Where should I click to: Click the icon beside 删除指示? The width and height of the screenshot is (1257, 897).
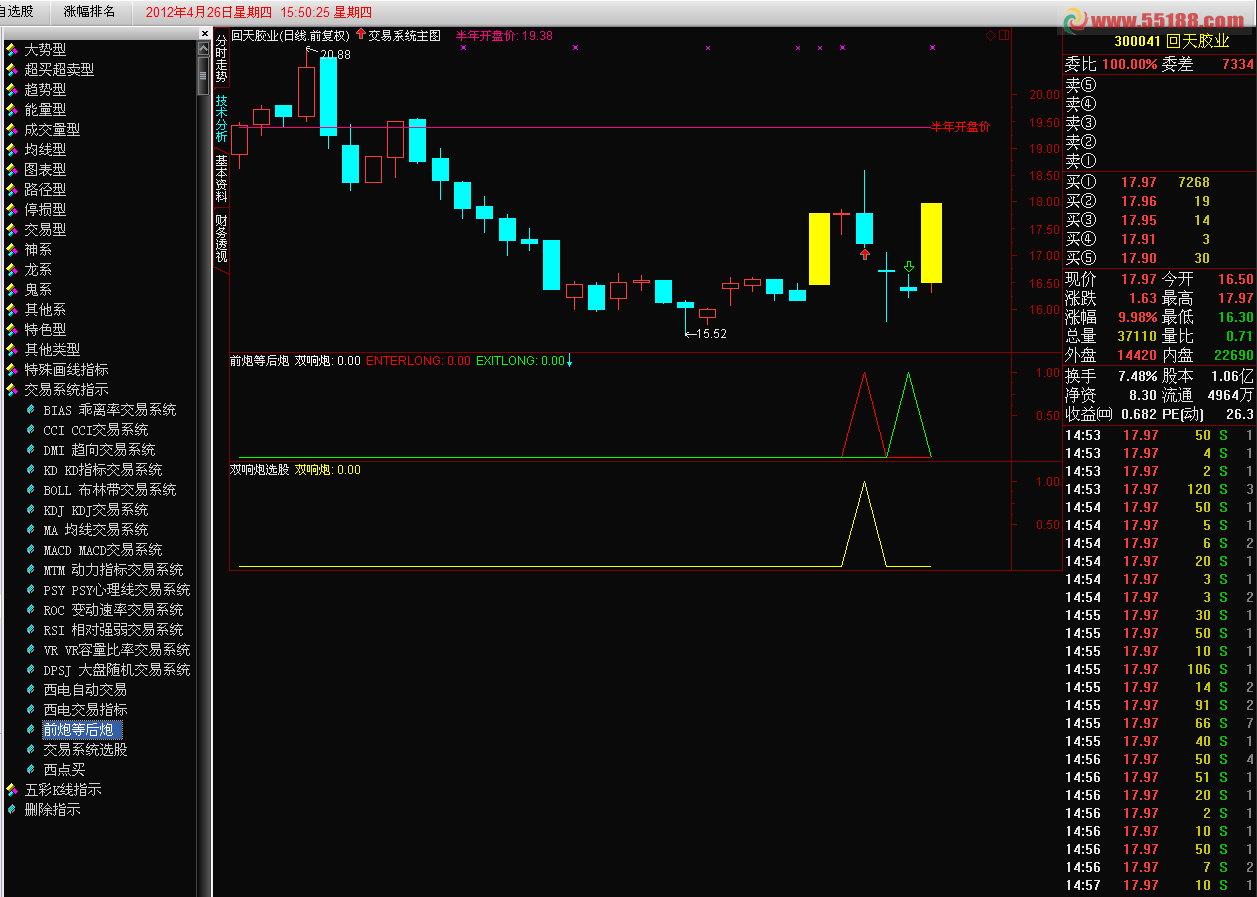pyautogui.click(x=12, y=810)
